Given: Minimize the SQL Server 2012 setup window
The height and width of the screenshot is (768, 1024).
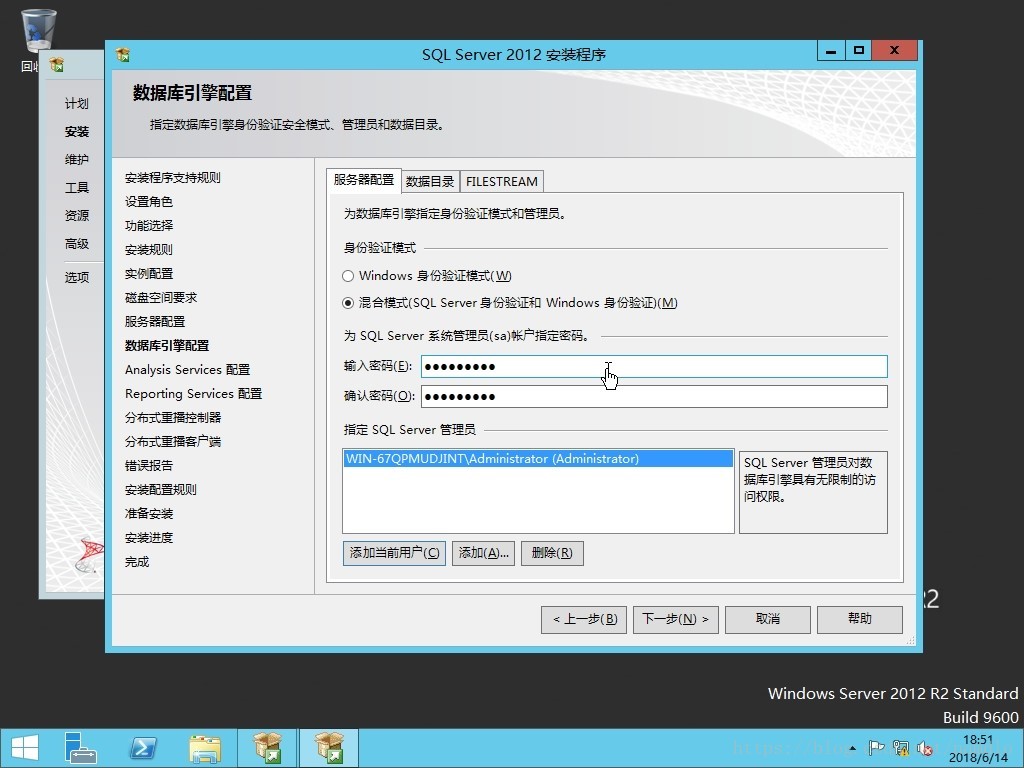Looking at the screenshot, I should [x=831, y=51].
